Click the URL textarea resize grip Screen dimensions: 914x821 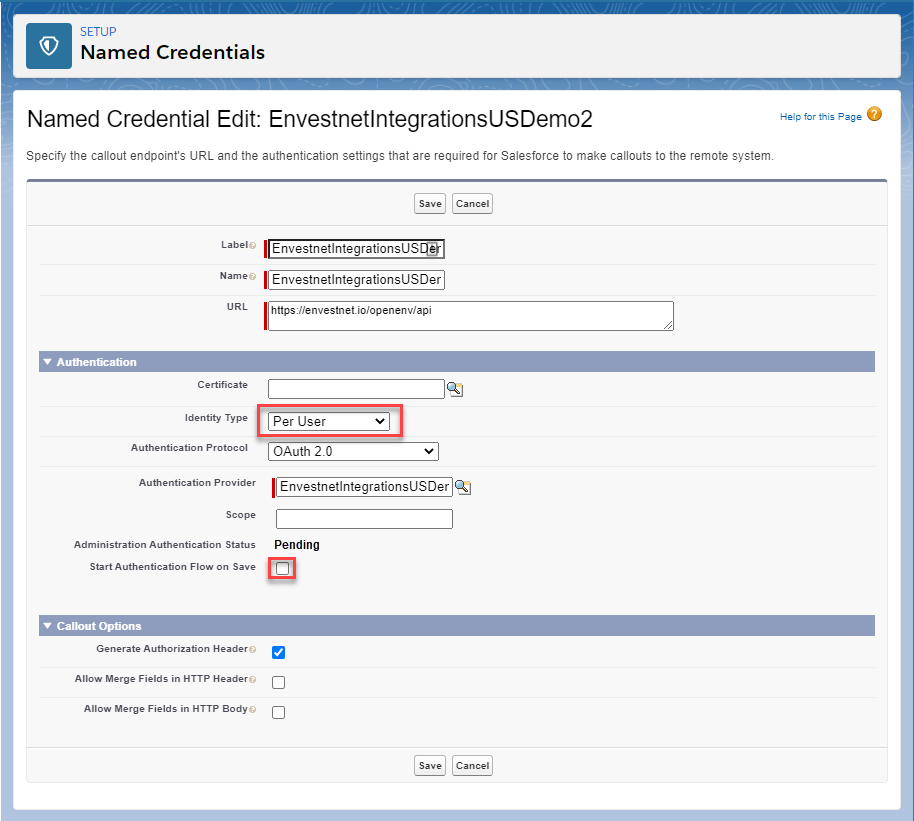click(668, 325)
